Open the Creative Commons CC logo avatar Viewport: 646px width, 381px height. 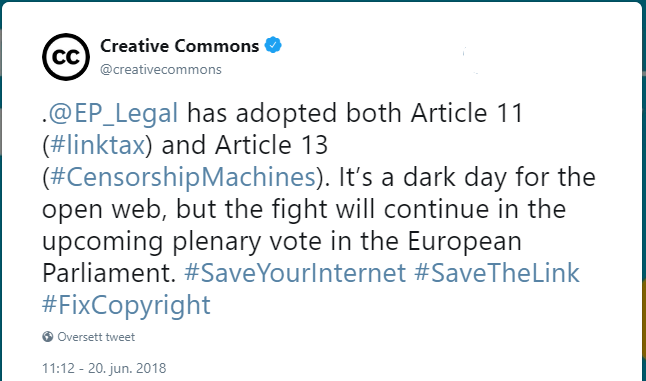(66, 57)
